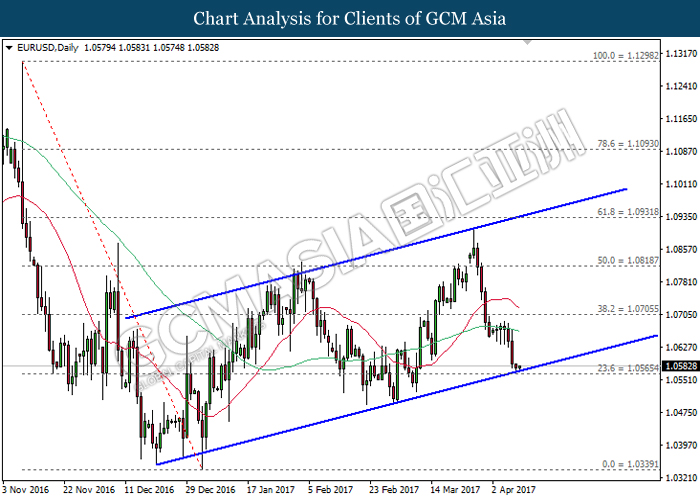
Task: Click the 29 Dec 2016 date label
Action: 210,490
